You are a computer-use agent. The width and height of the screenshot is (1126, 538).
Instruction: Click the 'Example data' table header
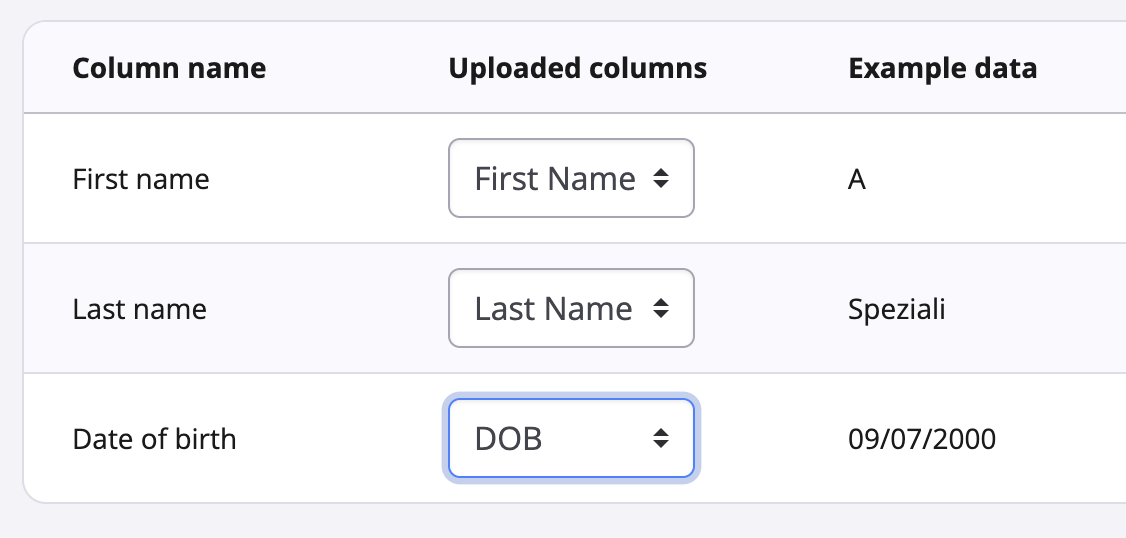pos(942,69)
